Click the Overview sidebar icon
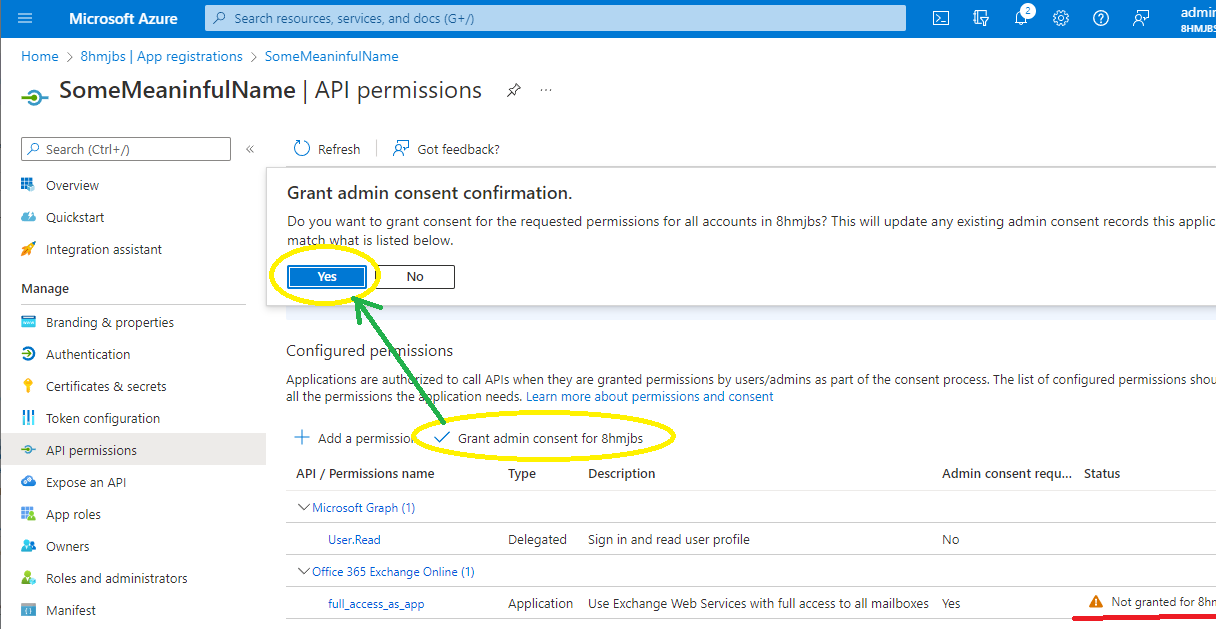Viewport: 1216px width, 629px height. (28, 185)
